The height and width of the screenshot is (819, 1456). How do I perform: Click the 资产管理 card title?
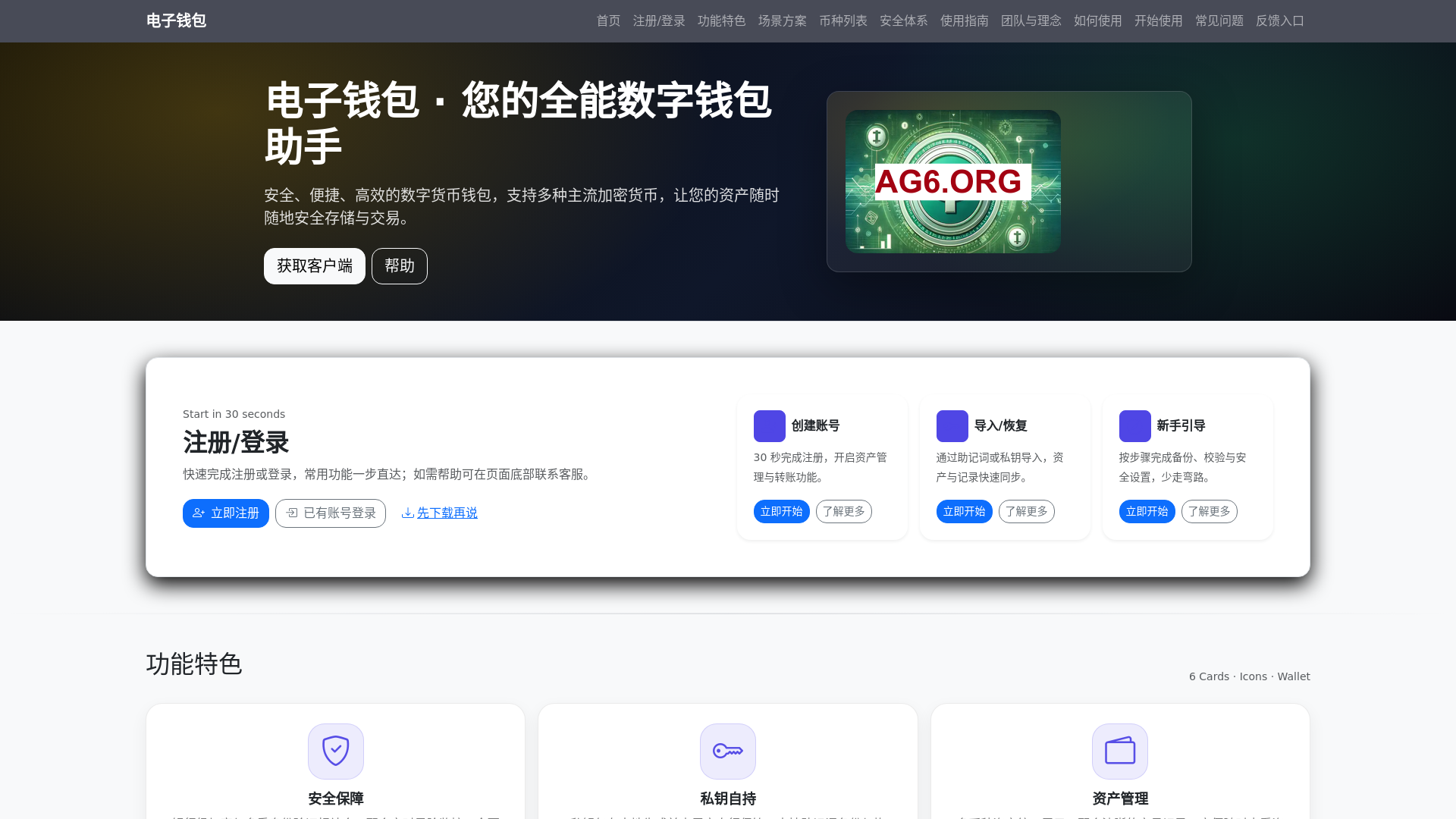pyautogui.click(x=1120, y=799)
